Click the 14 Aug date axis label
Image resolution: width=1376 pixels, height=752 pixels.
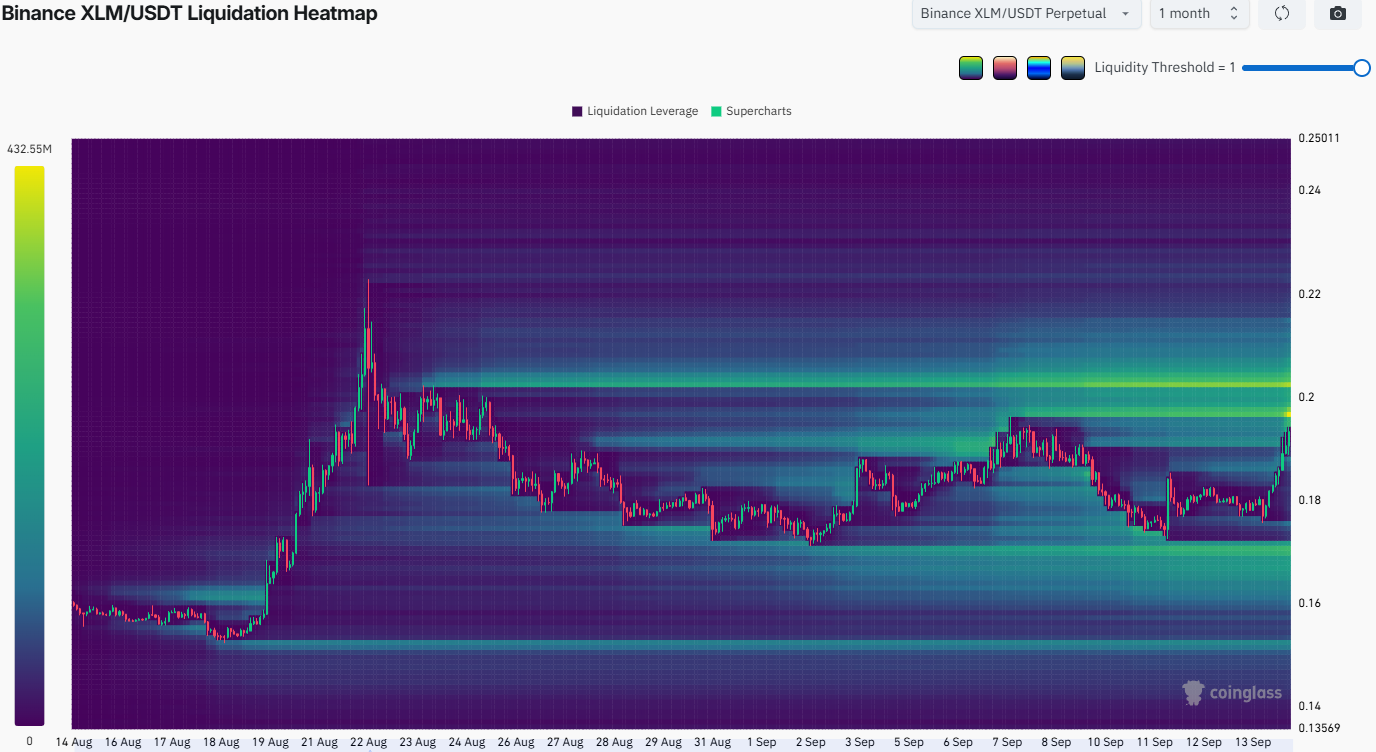tap(74, 742)
